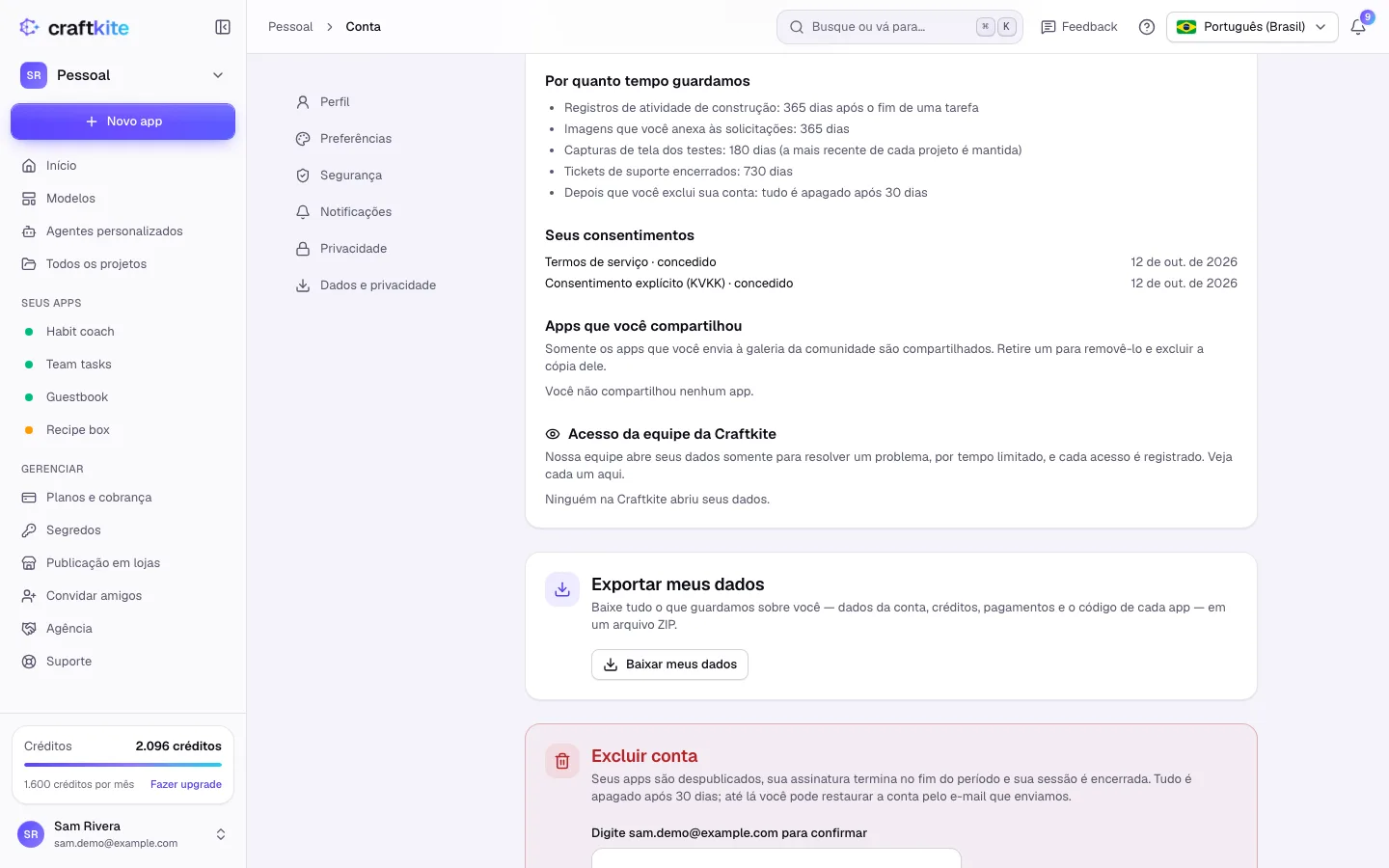Focus the Busque ou vá para search box
This screenshot has width=1389, height=868.
pos(900,27)
